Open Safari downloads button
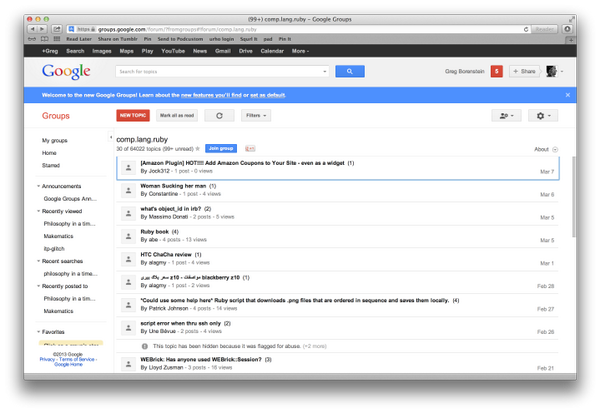The width and height of the screenshot is (600, 413). (567, 29)
